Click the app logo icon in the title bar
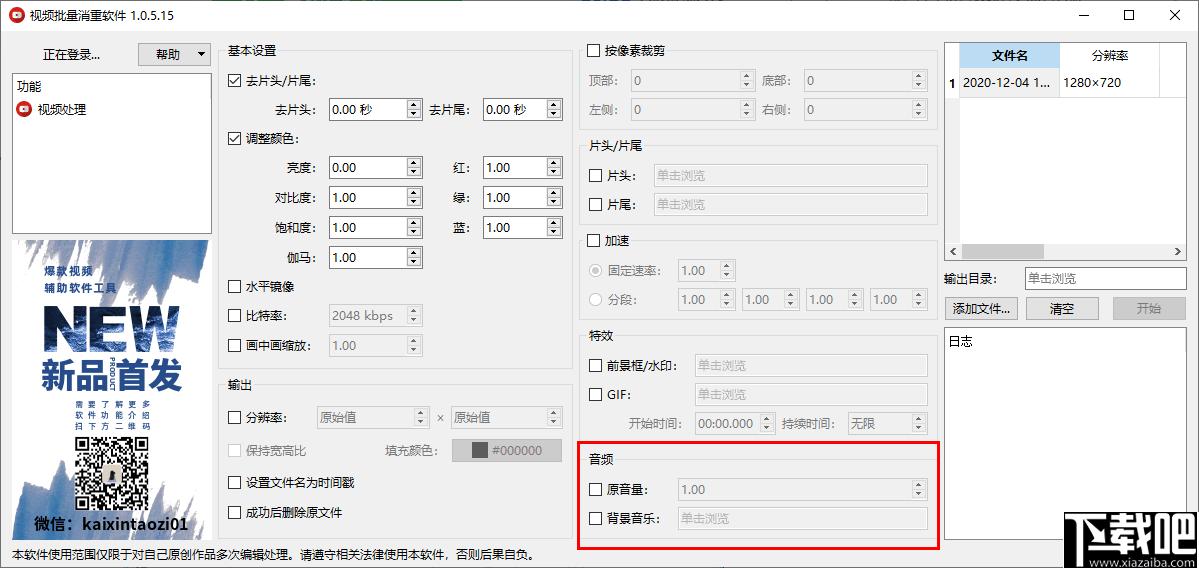 tap(15, 15)
